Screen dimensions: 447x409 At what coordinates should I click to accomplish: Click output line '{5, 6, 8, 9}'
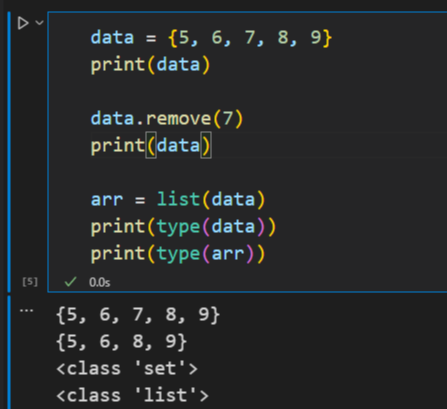tap(122, 342)
